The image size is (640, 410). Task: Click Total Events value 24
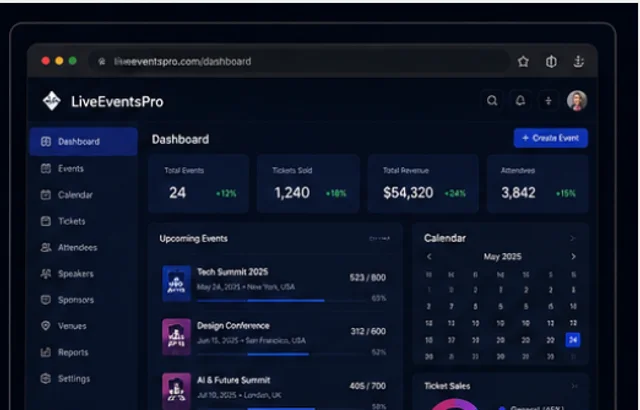click(x=178, y=193)
